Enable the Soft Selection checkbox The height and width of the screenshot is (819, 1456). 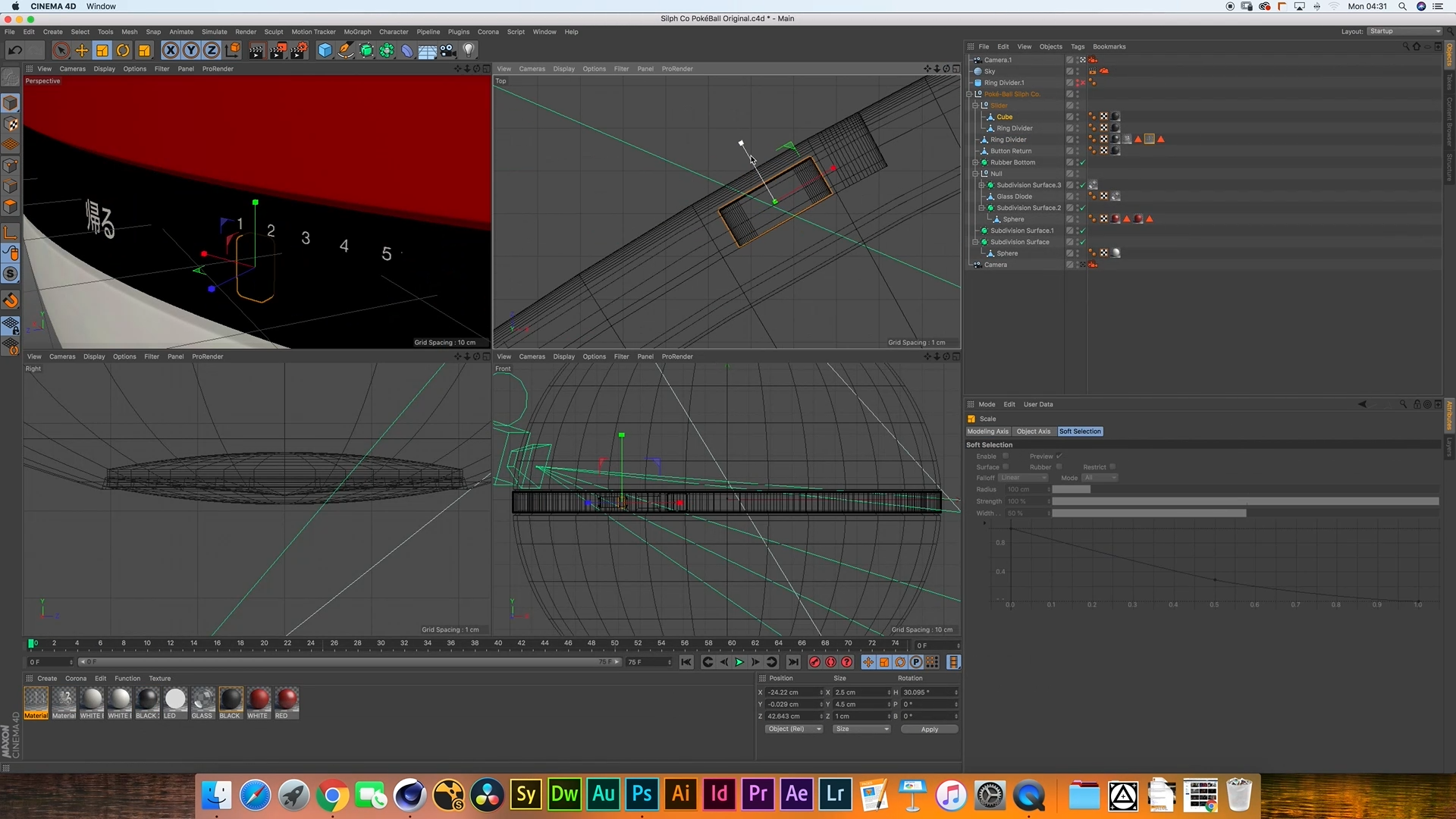tap(1006, 456)
